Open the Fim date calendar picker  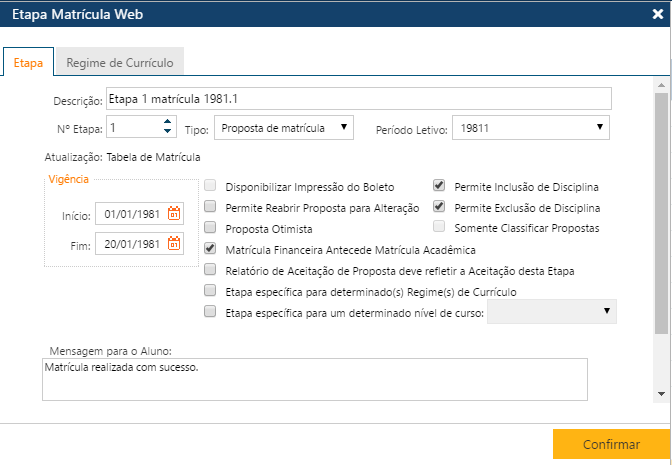click(x=174, y=243)
